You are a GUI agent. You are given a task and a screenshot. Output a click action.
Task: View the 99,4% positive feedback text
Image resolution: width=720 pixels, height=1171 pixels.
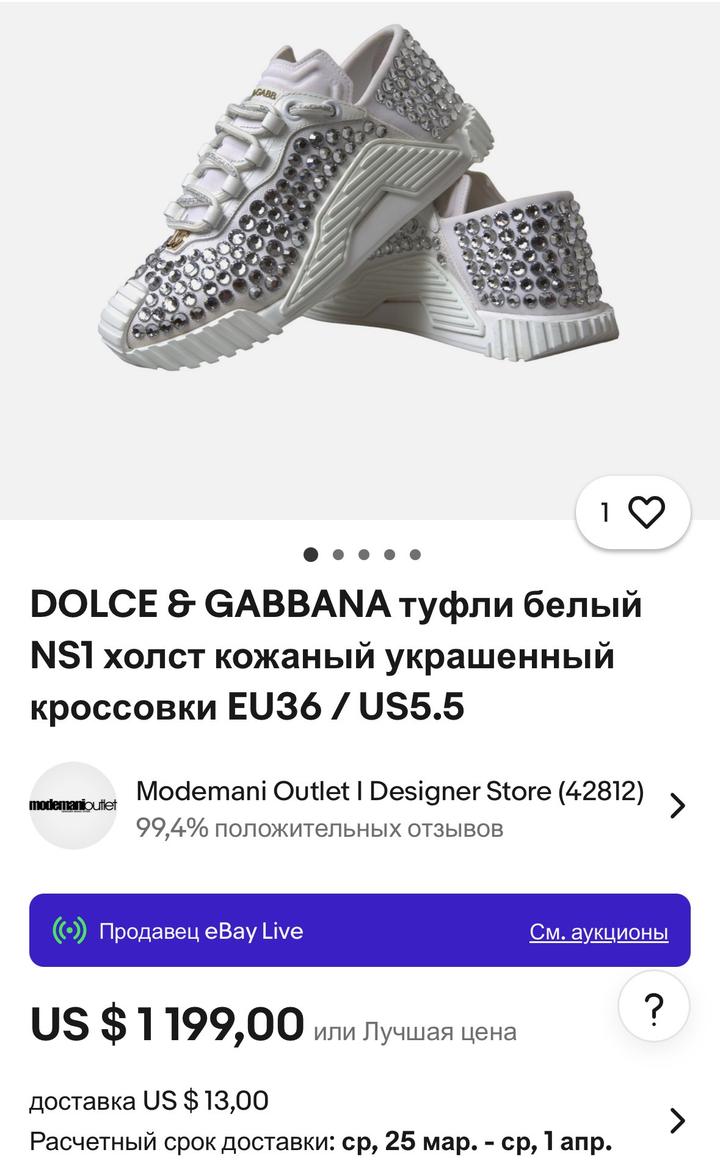[x=319, y=828]
